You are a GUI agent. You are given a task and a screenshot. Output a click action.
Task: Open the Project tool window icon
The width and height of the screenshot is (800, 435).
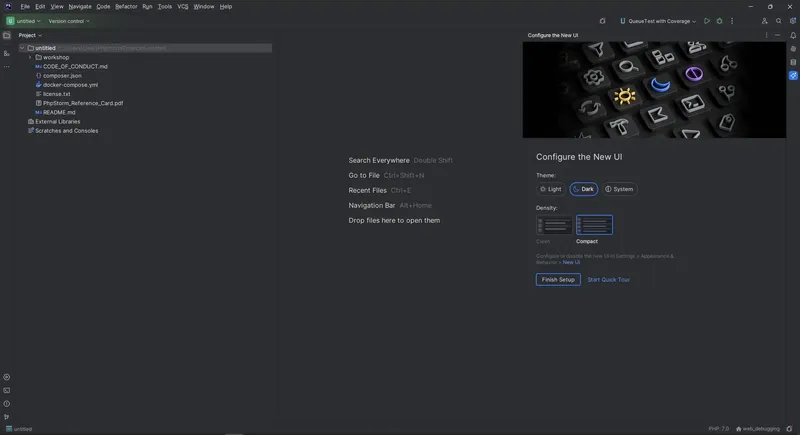coord(7,35)
